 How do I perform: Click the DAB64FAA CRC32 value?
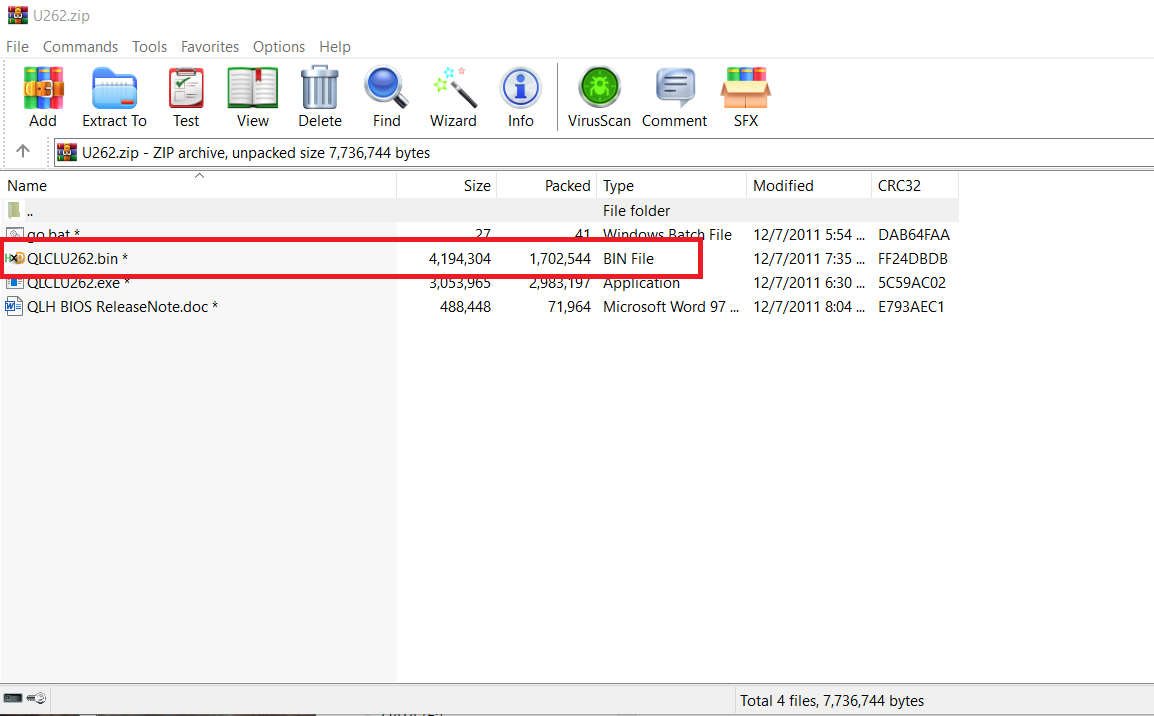click(x=913, y=234)
